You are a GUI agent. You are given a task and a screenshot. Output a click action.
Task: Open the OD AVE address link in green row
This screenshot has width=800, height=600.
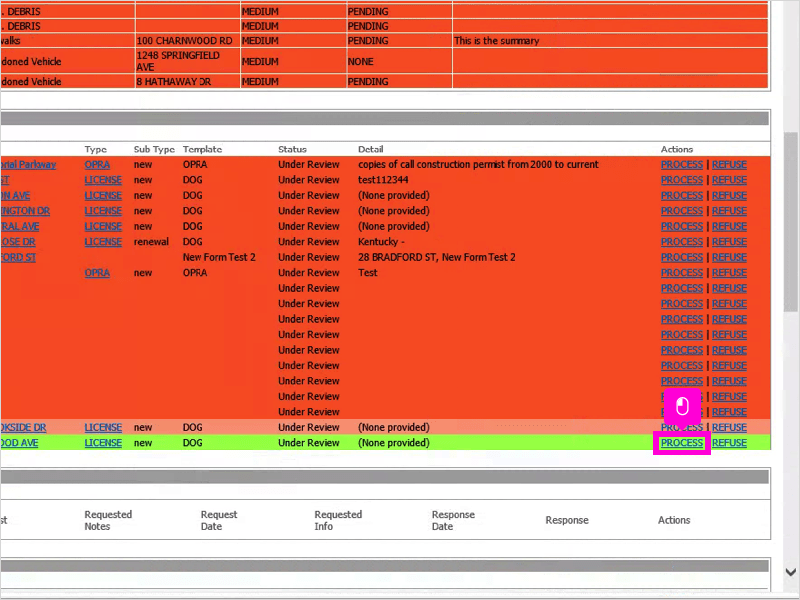click(x=19, y=443)
